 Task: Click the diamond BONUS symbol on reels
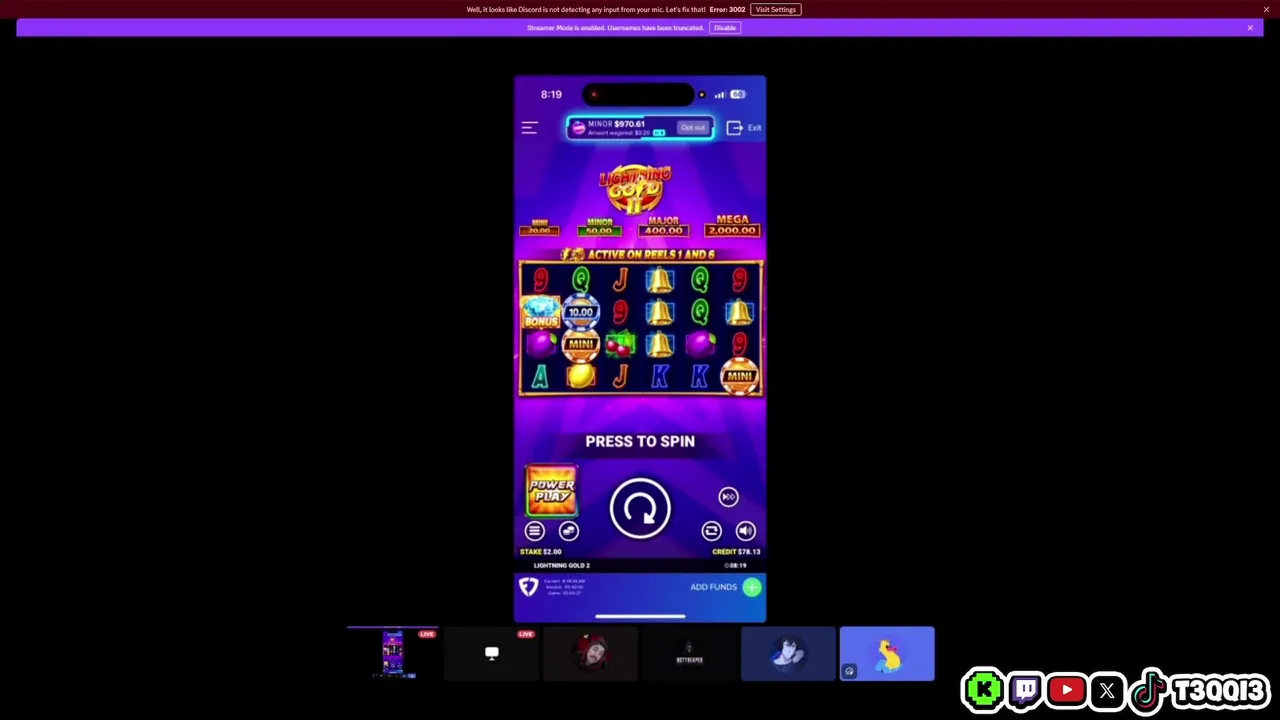pyautogui.click(x=540, y=313)
